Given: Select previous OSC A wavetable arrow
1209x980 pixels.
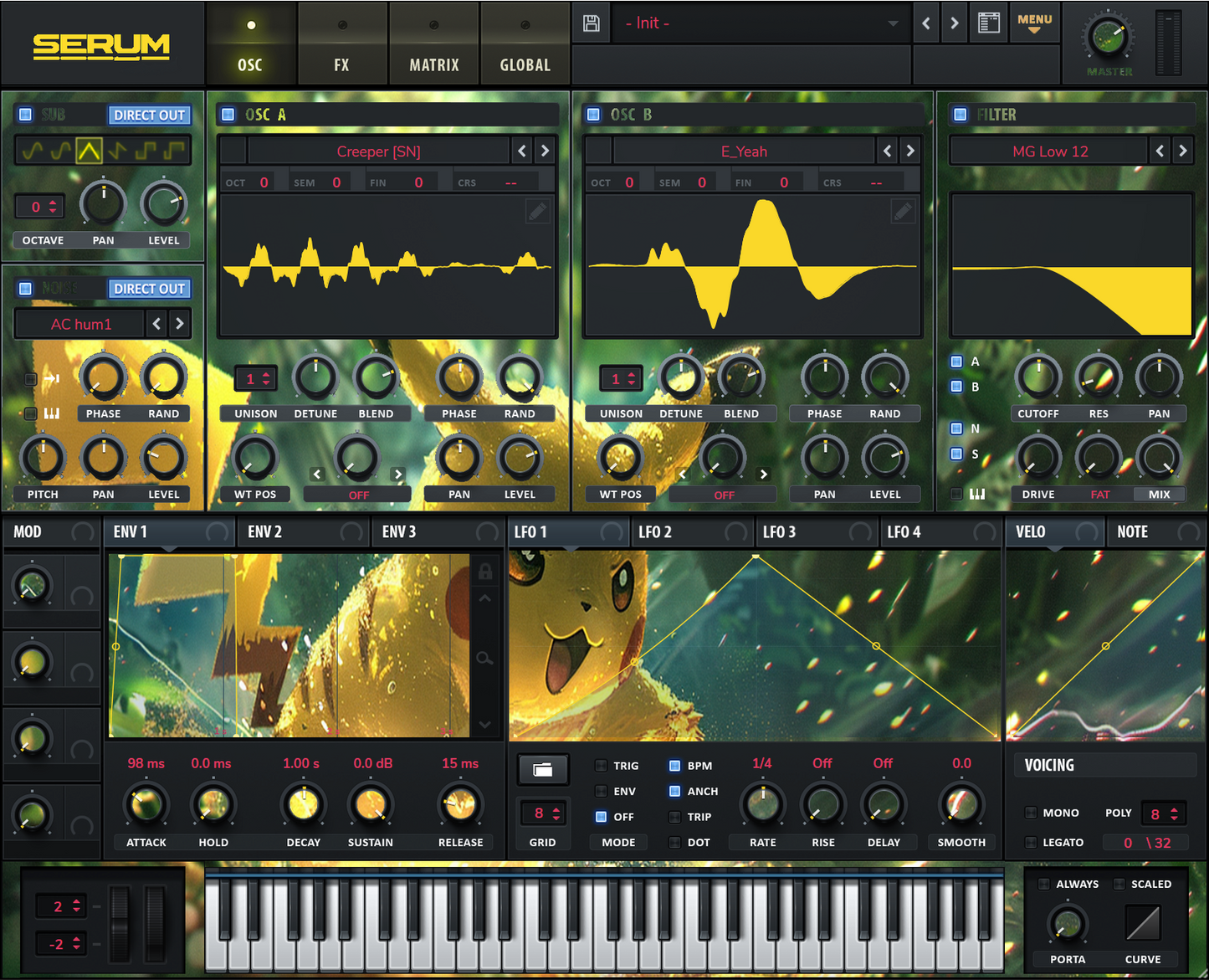Looking at the screenshot, I should pos(522,151).
